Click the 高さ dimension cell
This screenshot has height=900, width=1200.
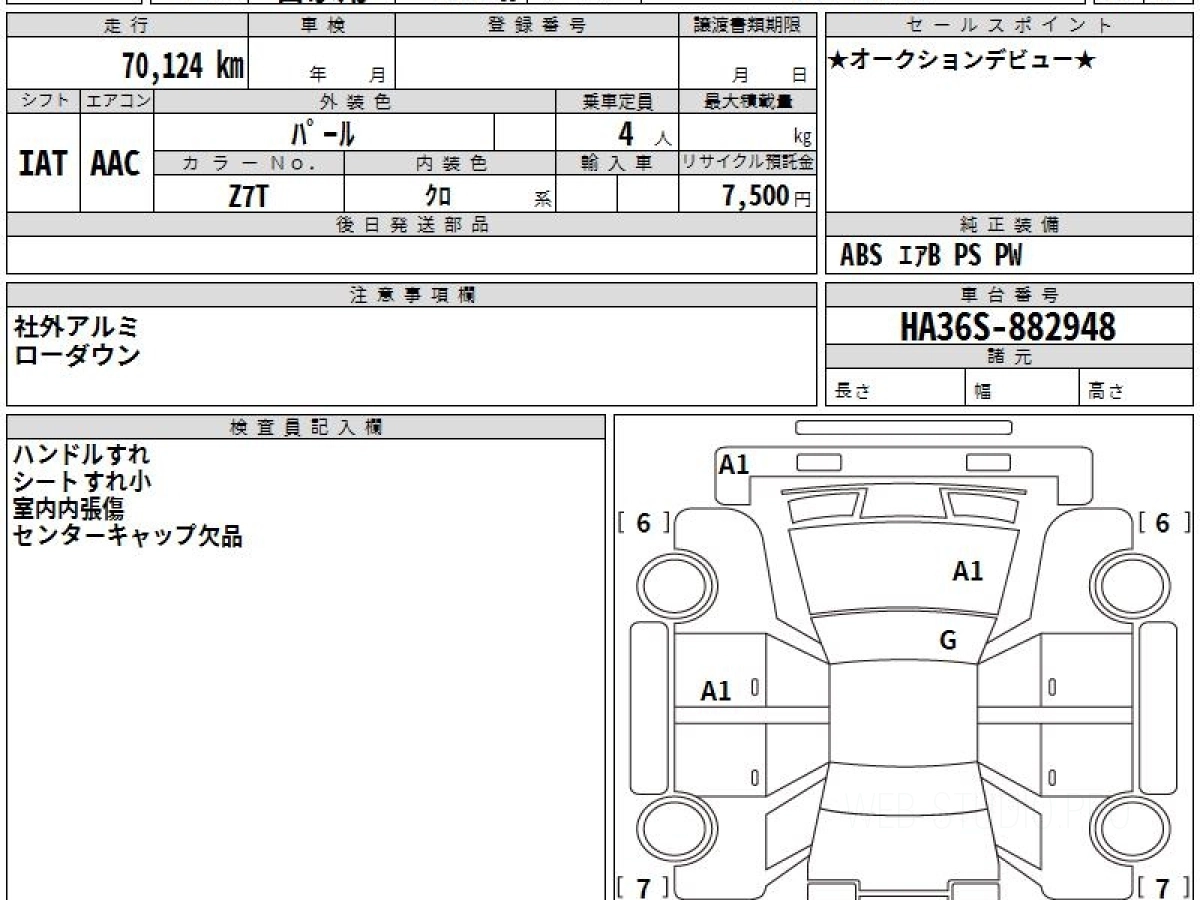coord(1137,388)
